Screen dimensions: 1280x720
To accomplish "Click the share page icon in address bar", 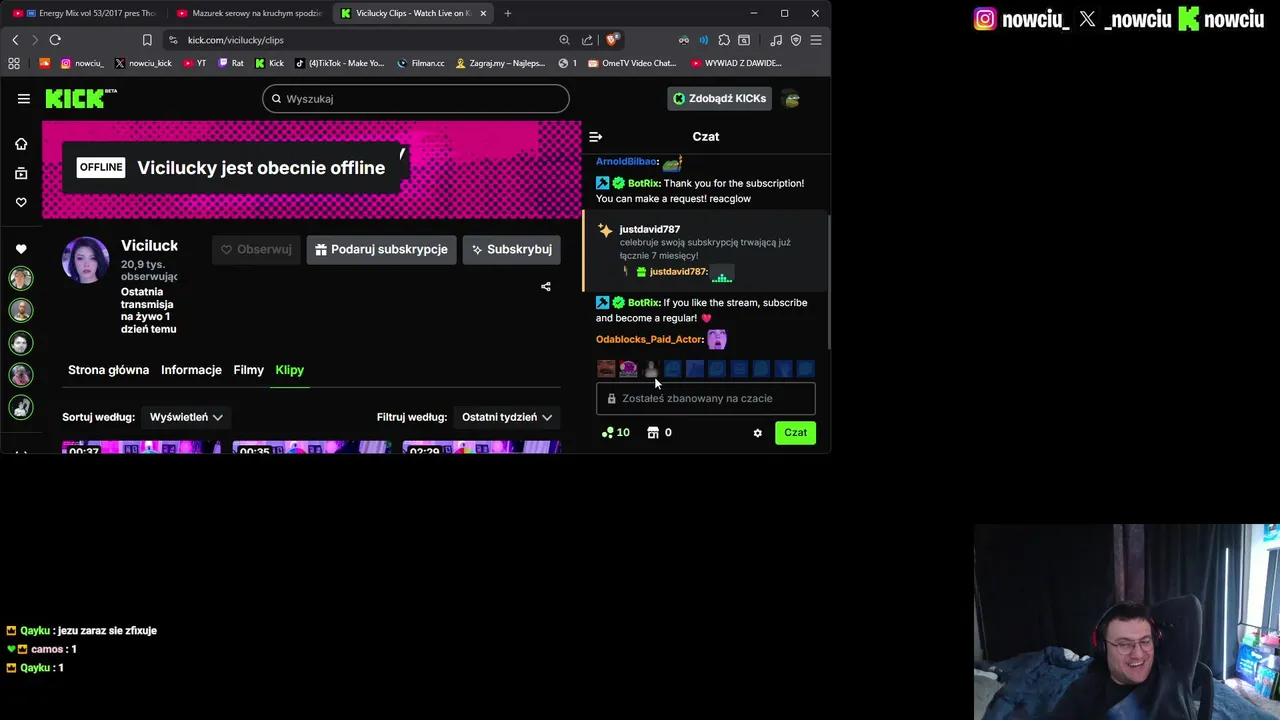I will coord(587,40).
